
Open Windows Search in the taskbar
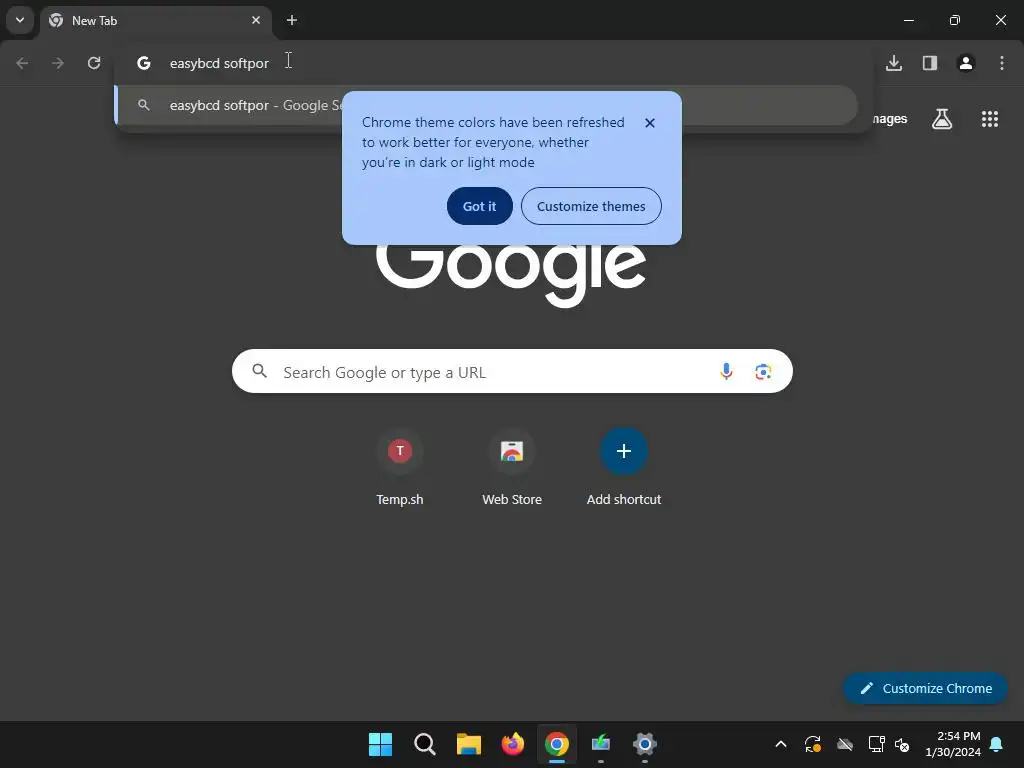pyautogui.click(x=424, y=744)
